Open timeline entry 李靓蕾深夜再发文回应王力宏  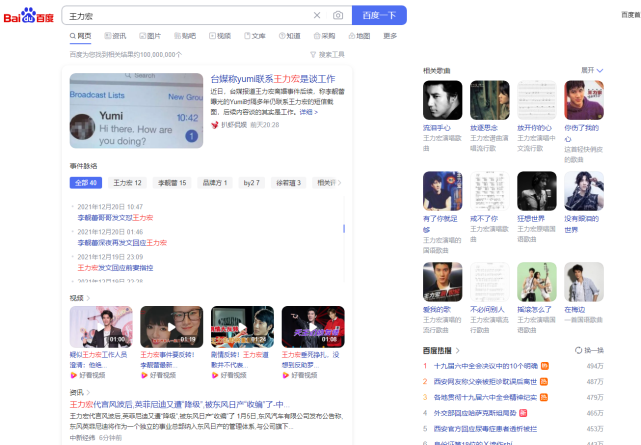tap(122, 243)
